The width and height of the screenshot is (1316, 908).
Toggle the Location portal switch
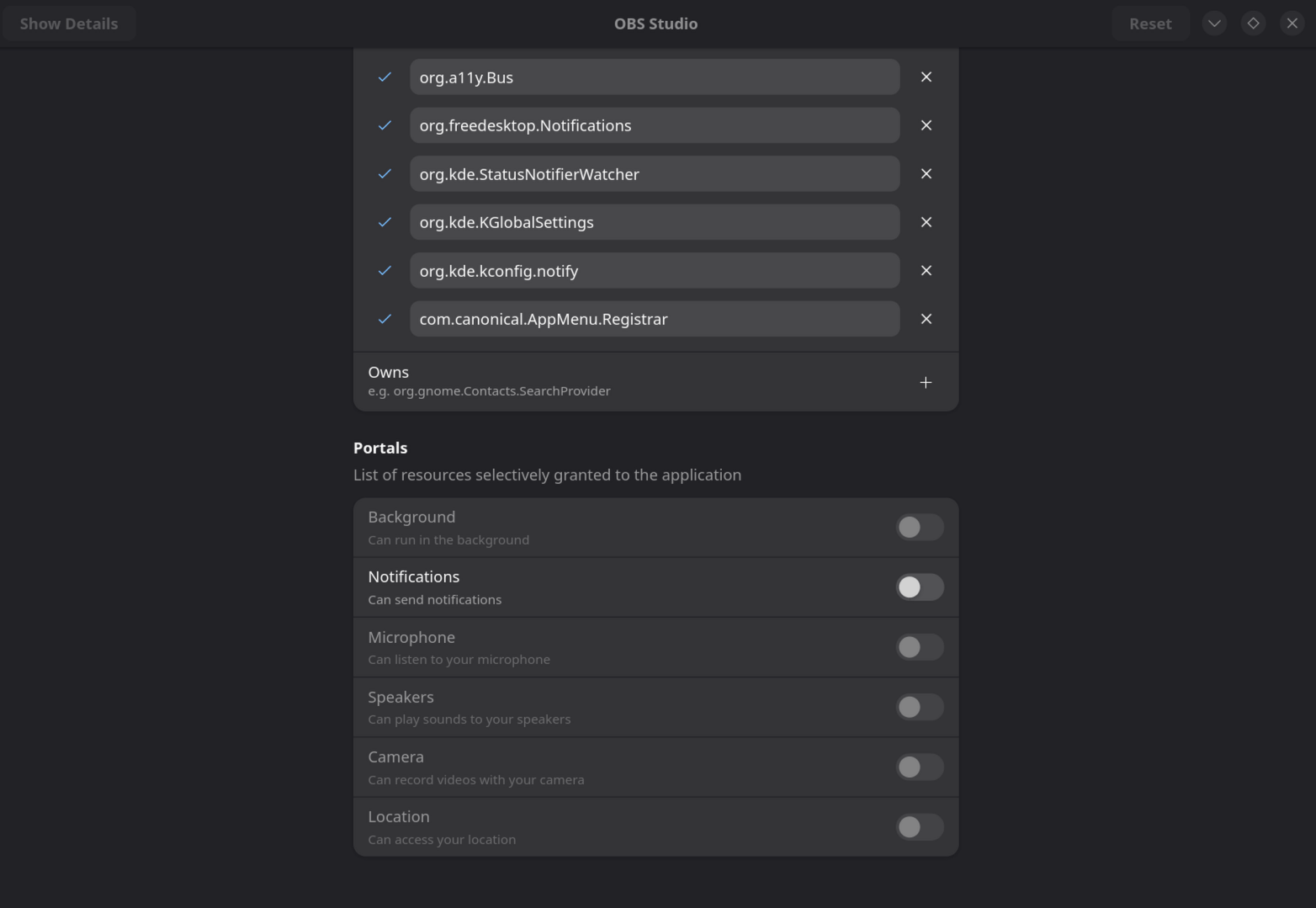coord(919,827)
